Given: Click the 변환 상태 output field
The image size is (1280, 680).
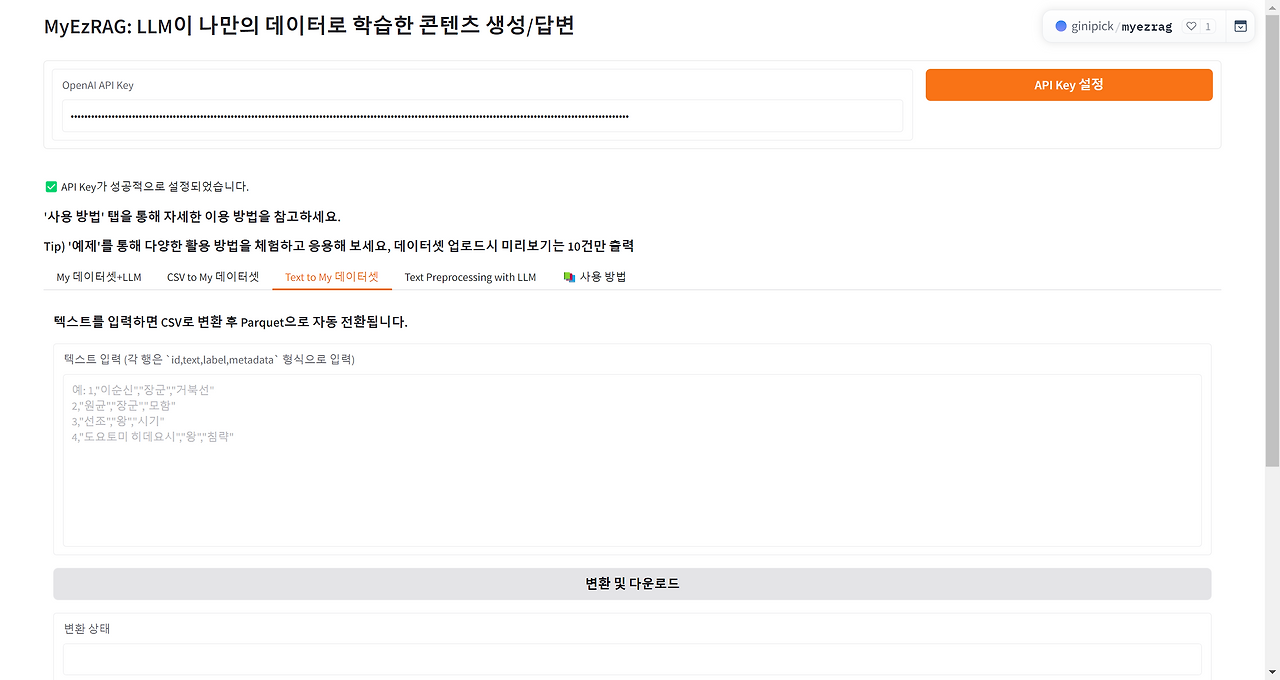Looking at the screenshot, I should coord(632,659).
